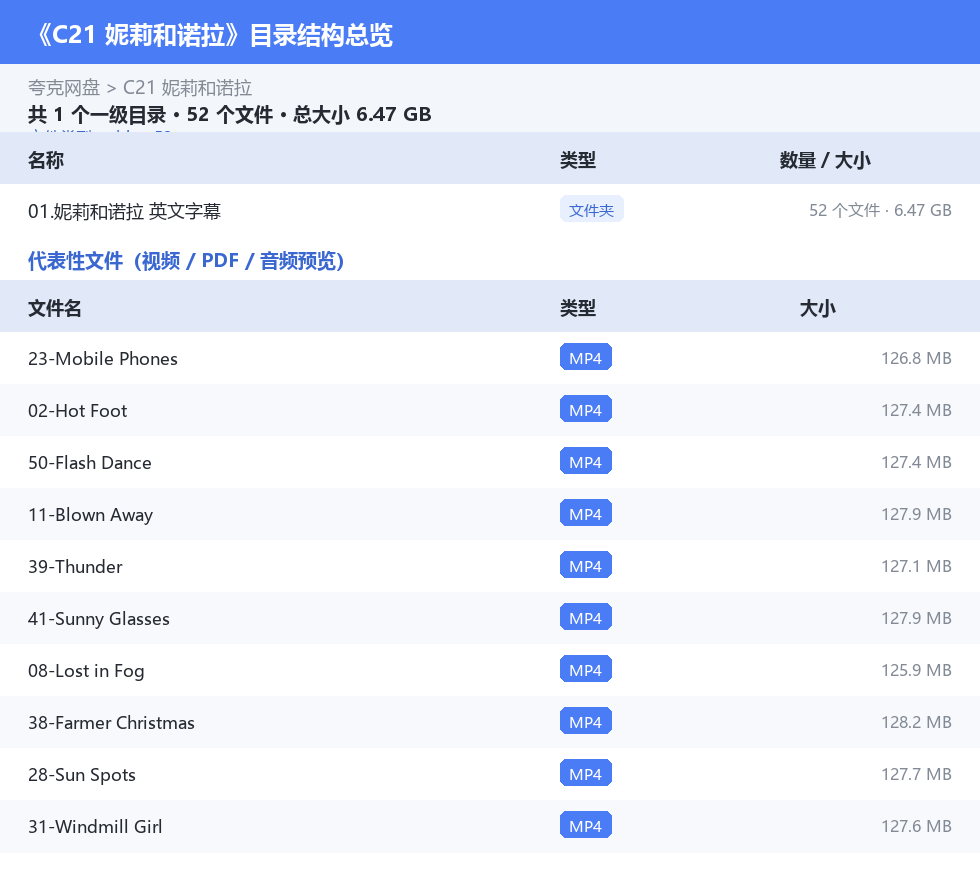Click the MP4 badge for 11-Blown Away
This screenshot has height=884, width=980.
pos(586,513)
